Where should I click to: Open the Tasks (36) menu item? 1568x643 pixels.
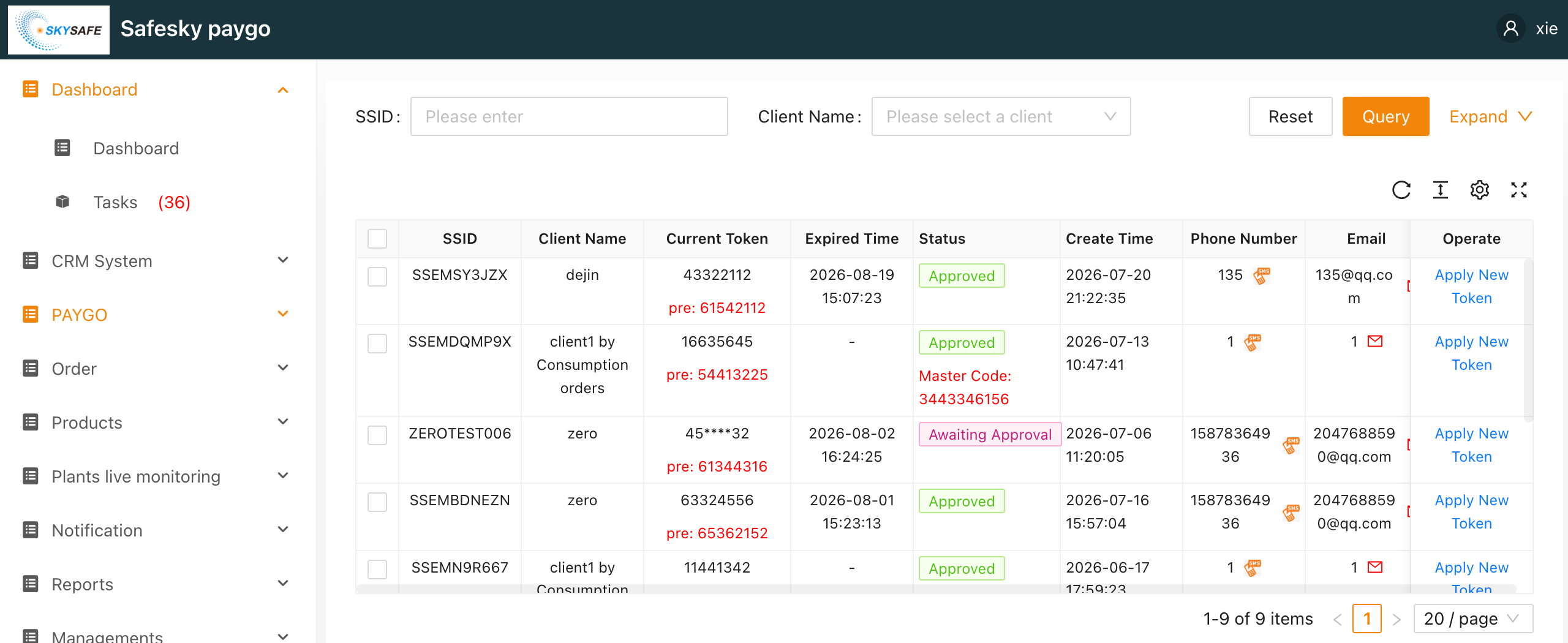tap(142, 202)
